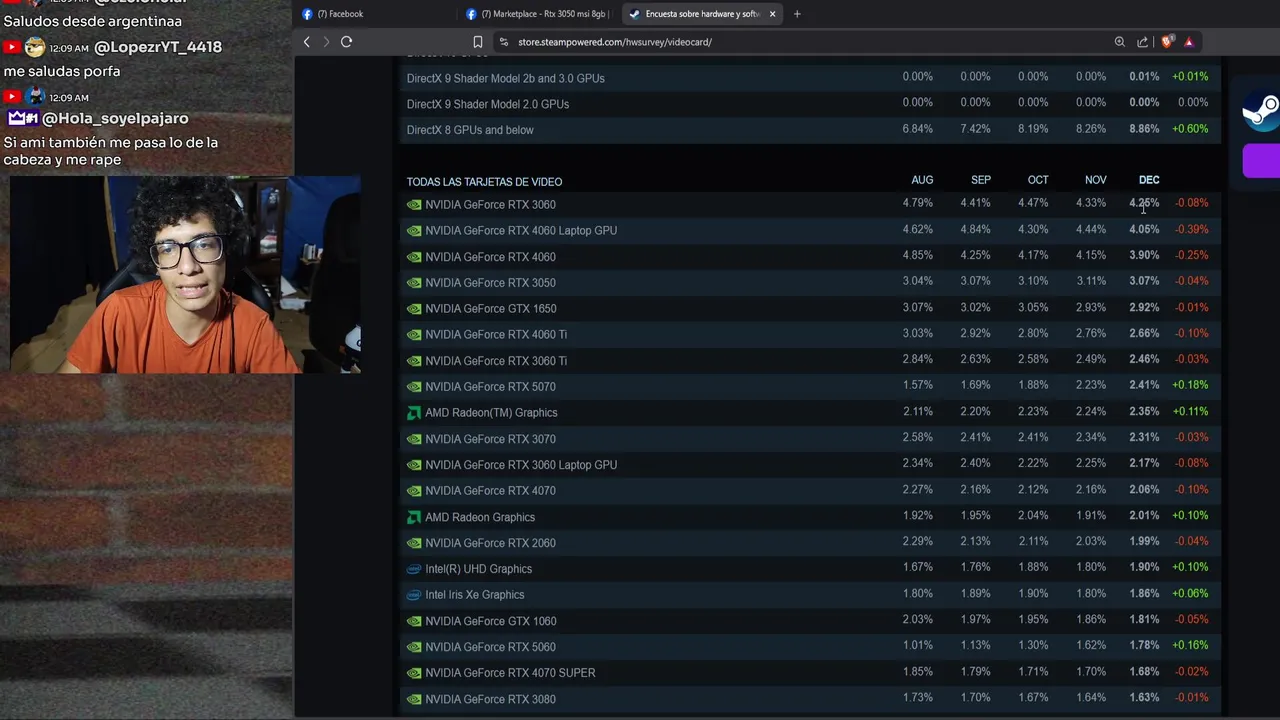Click the Intel logo beside Intel(R) UHD Graphics
The width and height of the screenshot is (1280, 720).
(x=414, y=569)
